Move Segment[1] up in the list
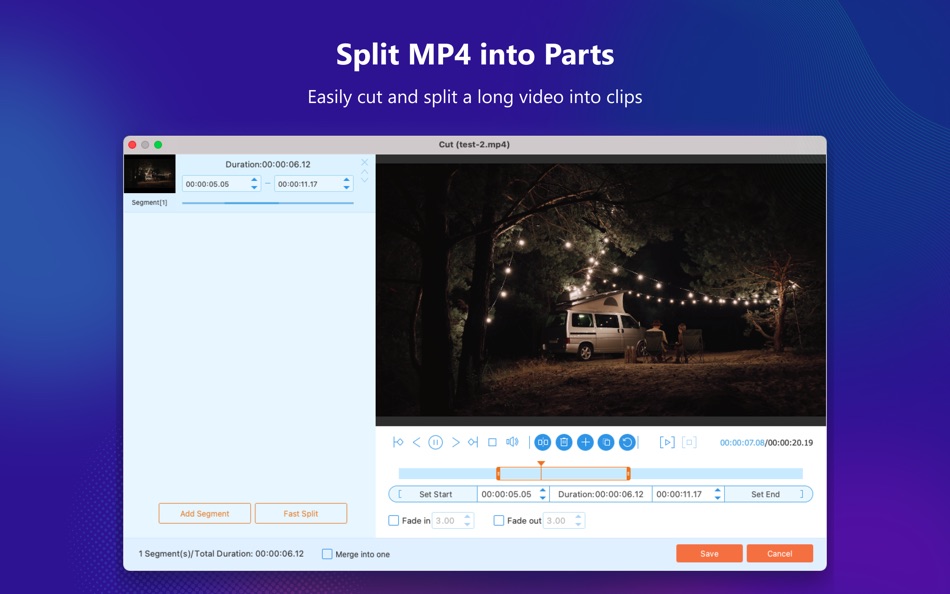The width and height of the screenshot is (950, 594). (364, 172)
